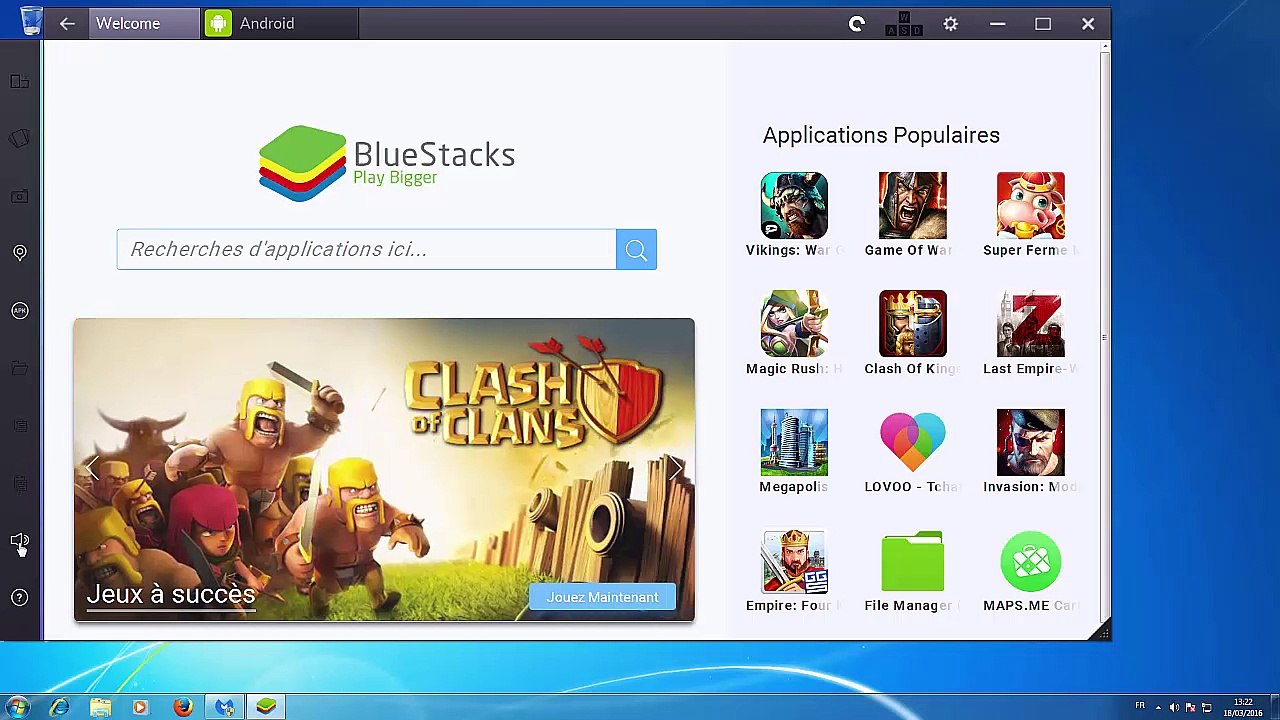Open the Invasion app icon

[x=1030, y=442]
